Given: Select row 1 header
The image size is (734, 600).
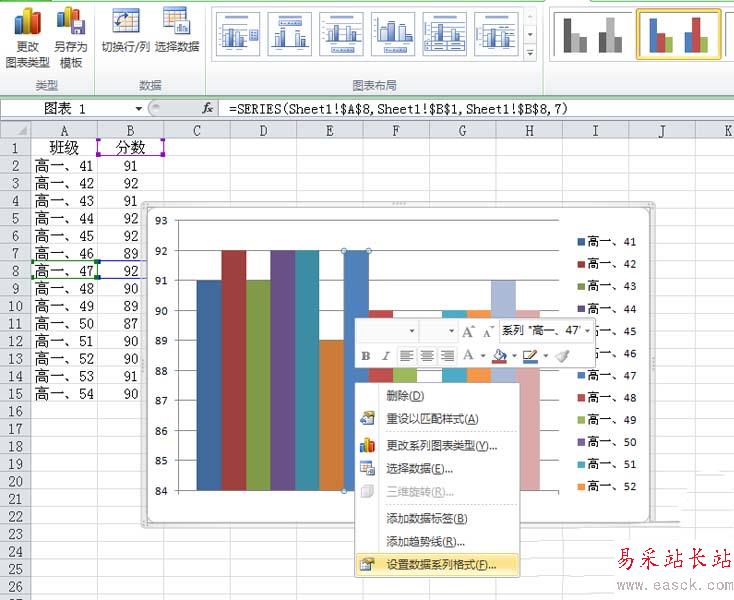Looking at the screenshot, I should click(x=15, y=148).
